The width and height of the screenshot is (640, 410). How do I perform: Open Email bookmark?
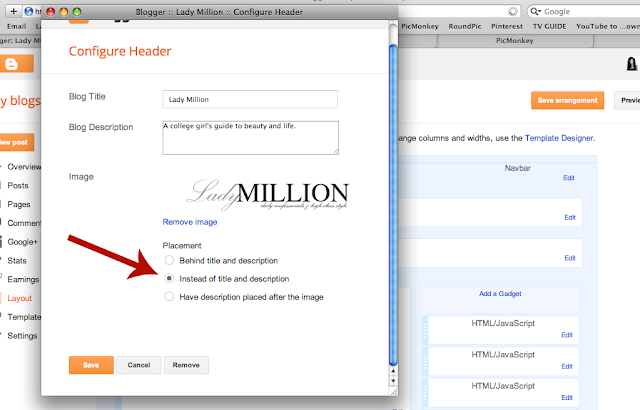[16, 26]
